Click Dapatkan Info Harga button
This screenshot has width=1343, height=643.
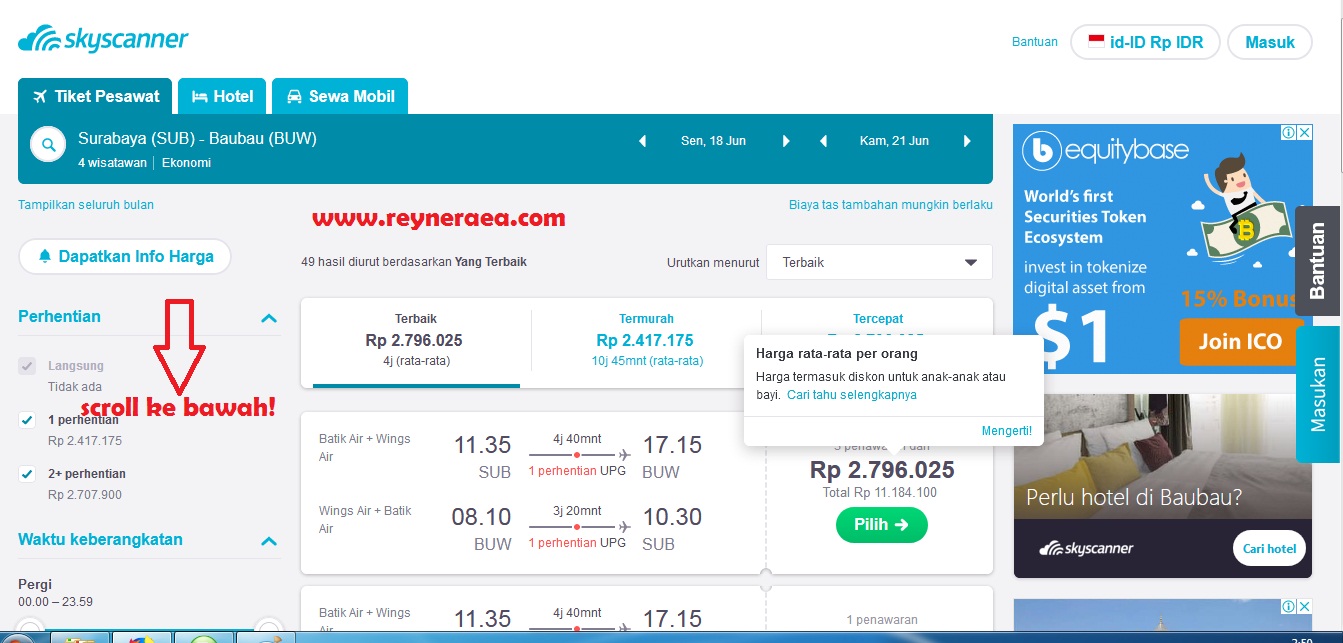click(125, 257)
